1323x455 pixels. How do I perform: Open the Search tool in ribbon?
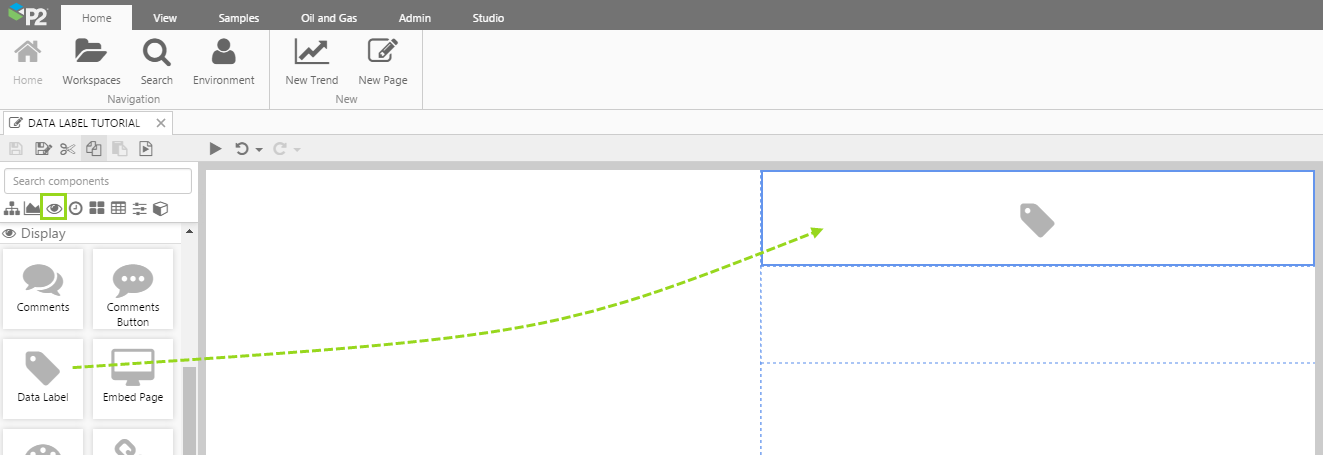(156, 61)
